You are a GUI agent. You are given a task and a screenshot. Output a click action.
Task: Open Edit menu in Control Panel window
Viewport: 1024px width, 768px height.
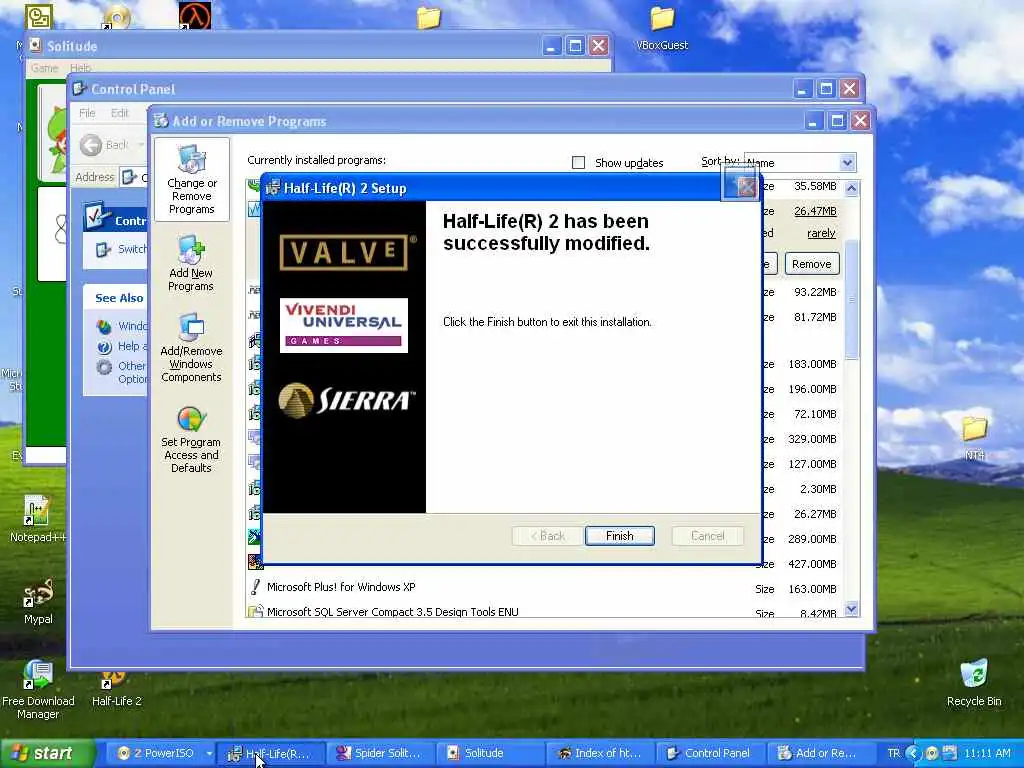pos(120,113)
